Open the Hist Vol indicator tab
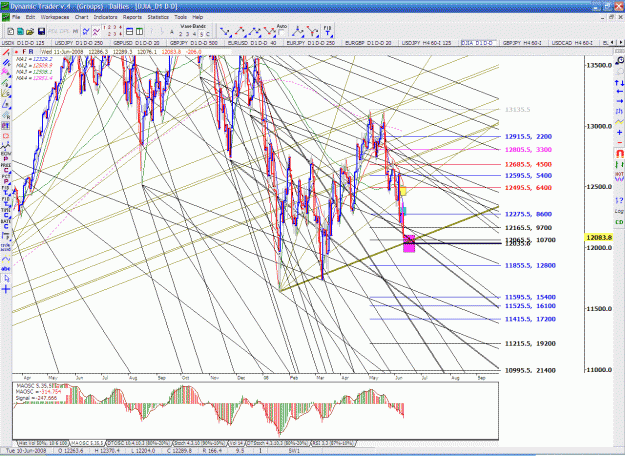Screen dimensions: 625x456 pos(43,443)
